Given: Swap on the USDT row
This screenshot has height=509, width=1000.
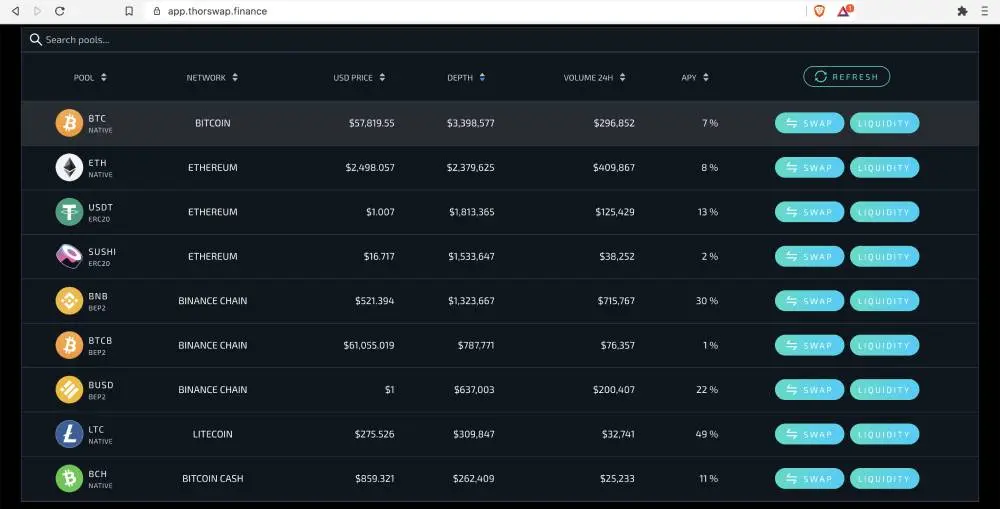Looking at the screenshot, I should click(809, 212).
